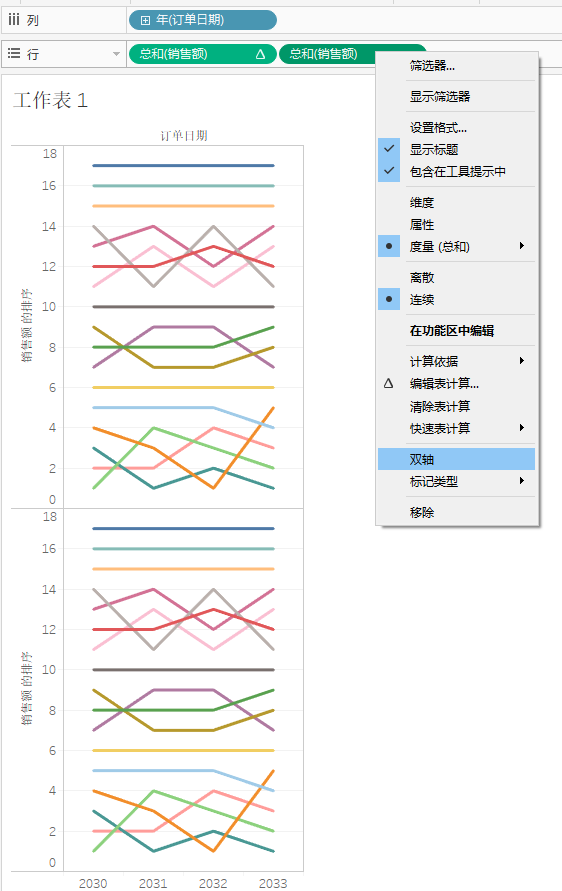Click the 订单日期 column header

click(184, 136)
